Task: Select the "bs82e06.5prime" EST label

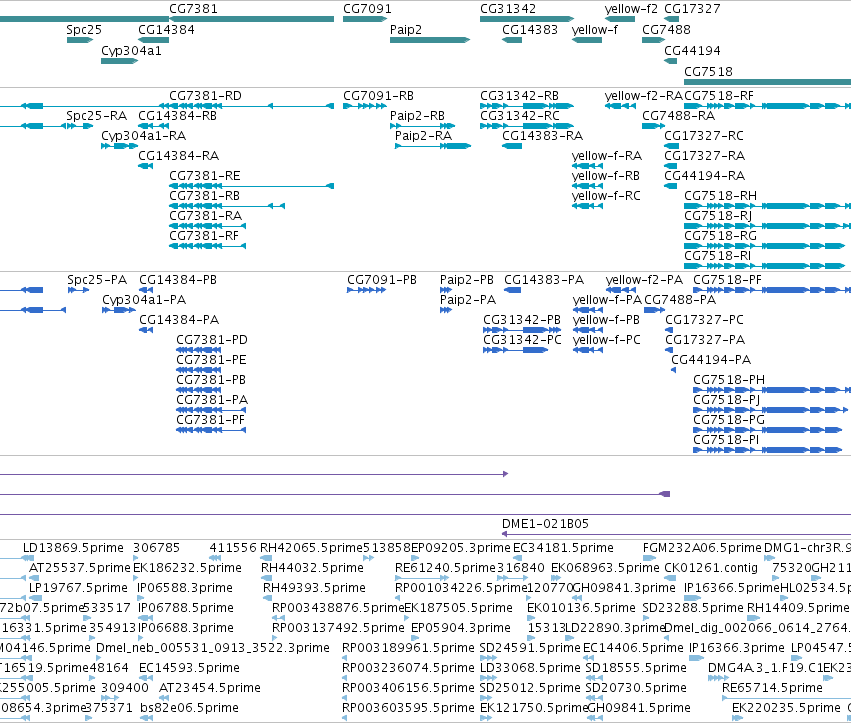Action: pos(189,708)
